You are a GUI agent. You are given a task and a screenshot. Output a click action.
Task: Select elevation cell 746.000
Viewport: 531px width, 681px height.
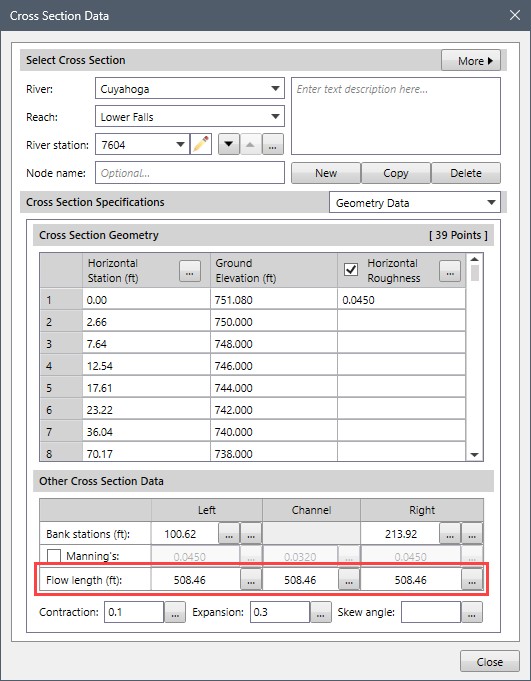[274, 366]
